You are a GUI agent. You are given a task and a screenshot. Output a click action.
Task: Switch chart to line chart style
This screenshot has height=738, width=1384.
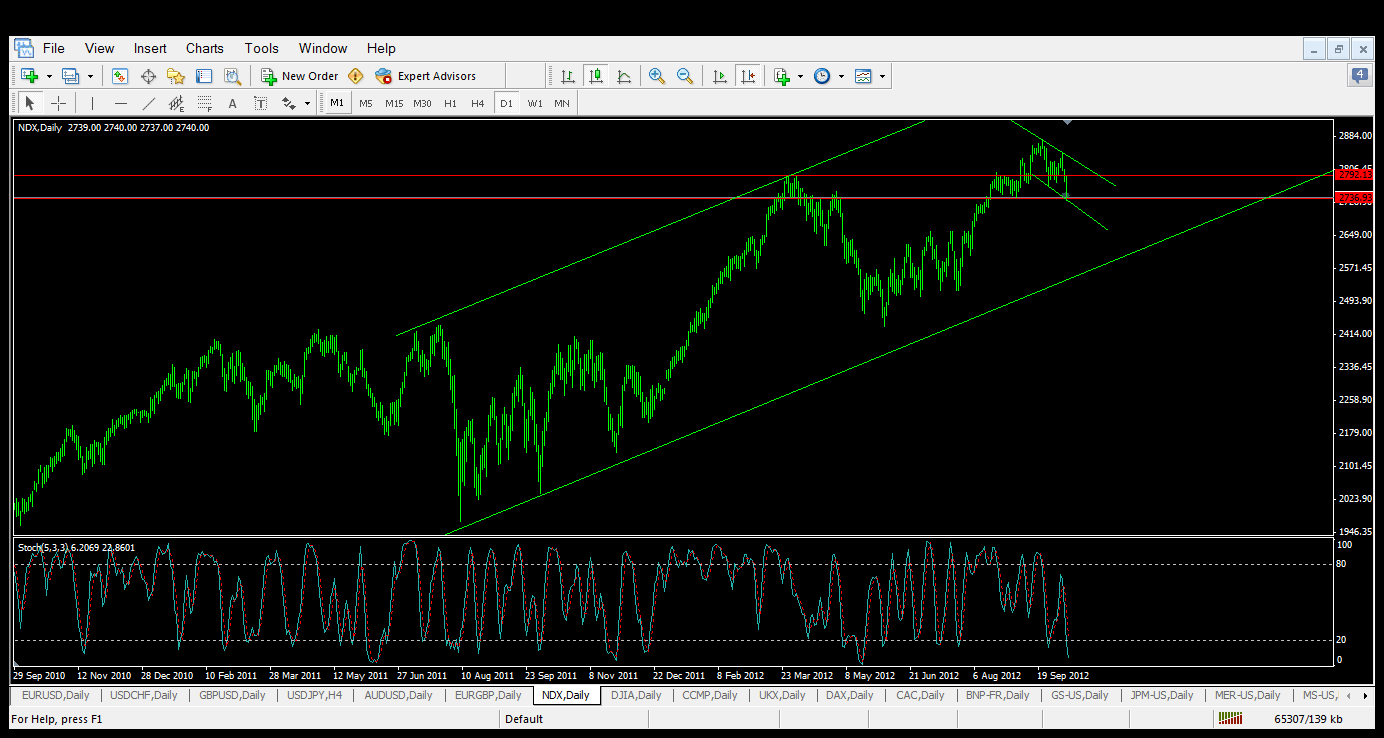pyautogui.click(x=624, y=76)
